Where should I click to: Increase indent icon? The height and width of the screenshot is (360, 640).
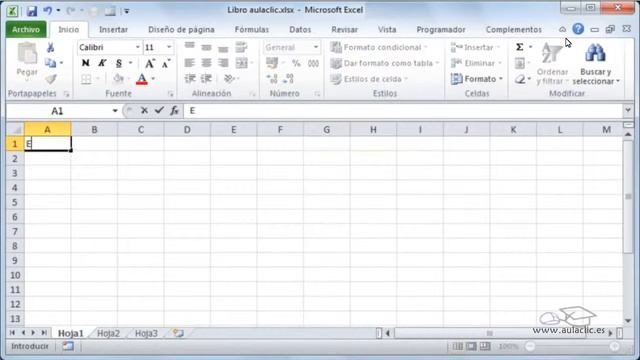click(206, 78)
